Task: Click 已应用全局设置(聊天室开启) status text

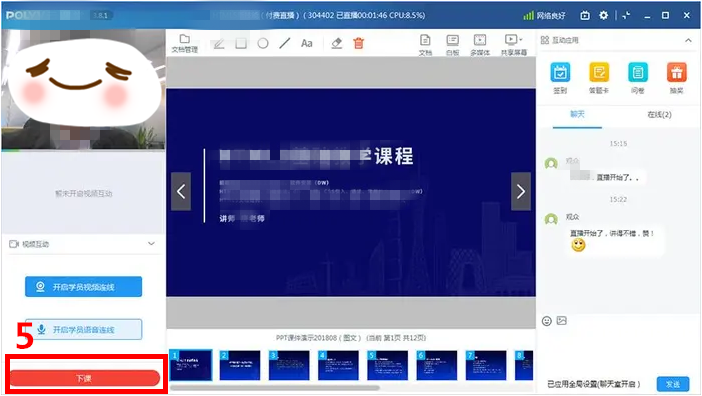Action: (x=594, y=384)
